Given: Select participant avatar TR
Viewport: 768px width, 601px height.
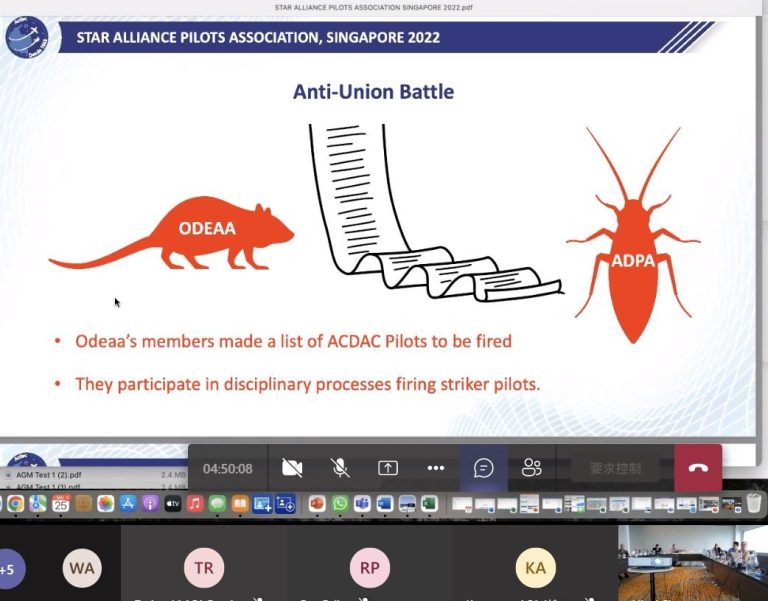Looking at the screenshot, I should [x=204, y=568].
